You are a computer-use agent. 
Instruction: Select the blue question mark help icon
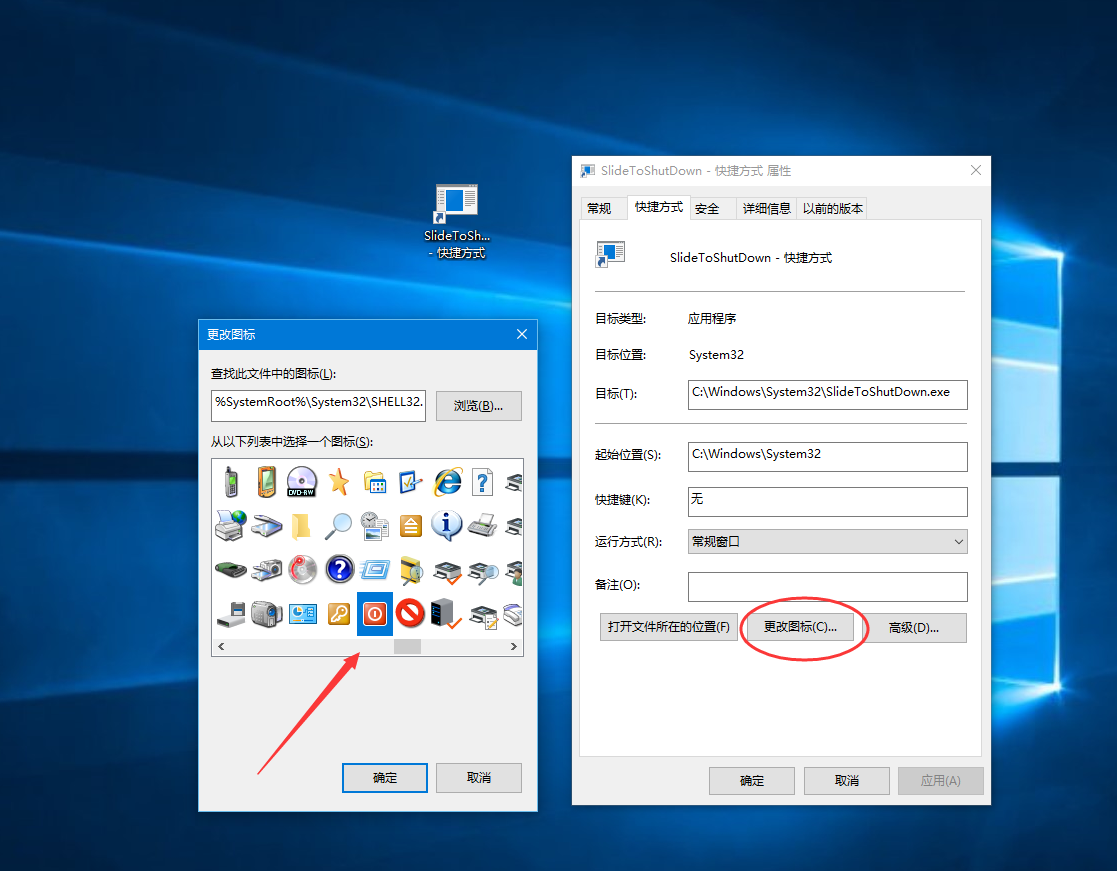point(339,569)
